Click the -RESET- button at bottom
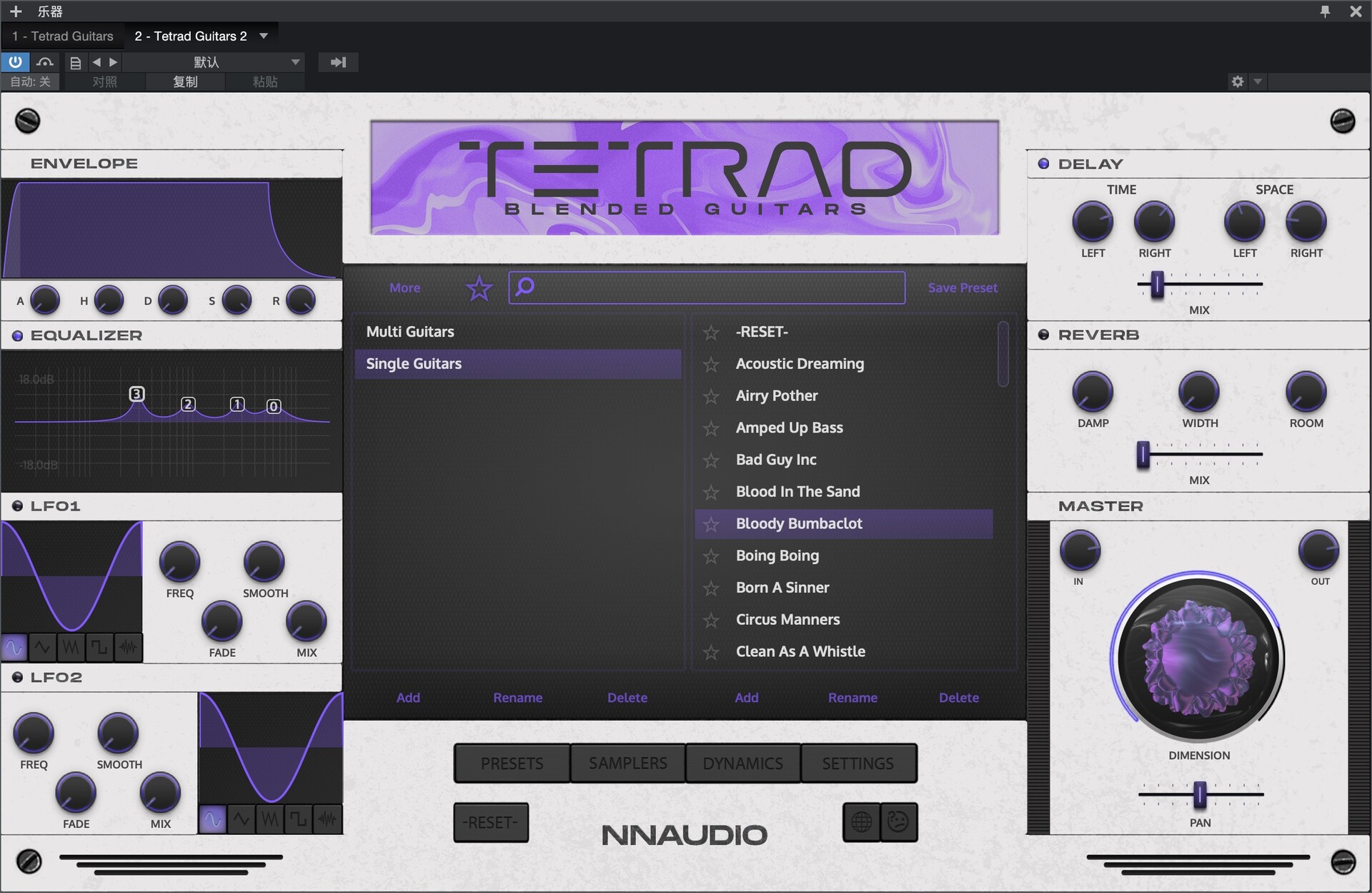 click(491, 822)
